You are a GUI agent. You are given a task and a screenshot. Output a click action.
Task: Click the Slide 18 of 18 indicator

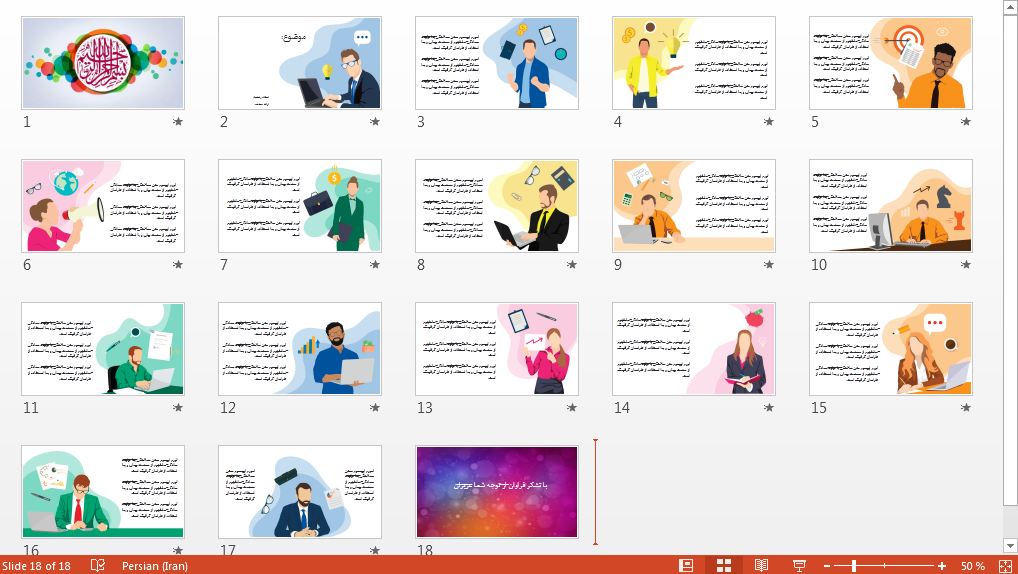37,566
